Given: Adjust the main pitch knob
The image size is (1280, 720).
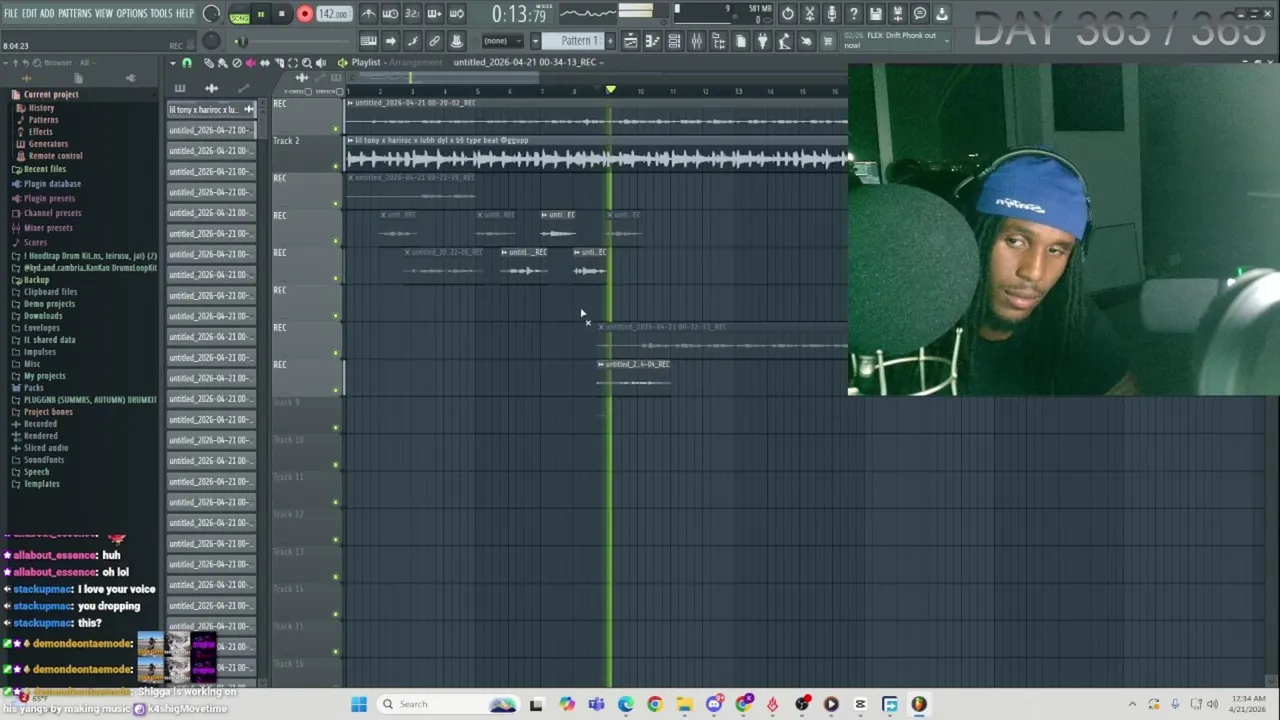Looking at the screenshot, I should click(211, 41).
